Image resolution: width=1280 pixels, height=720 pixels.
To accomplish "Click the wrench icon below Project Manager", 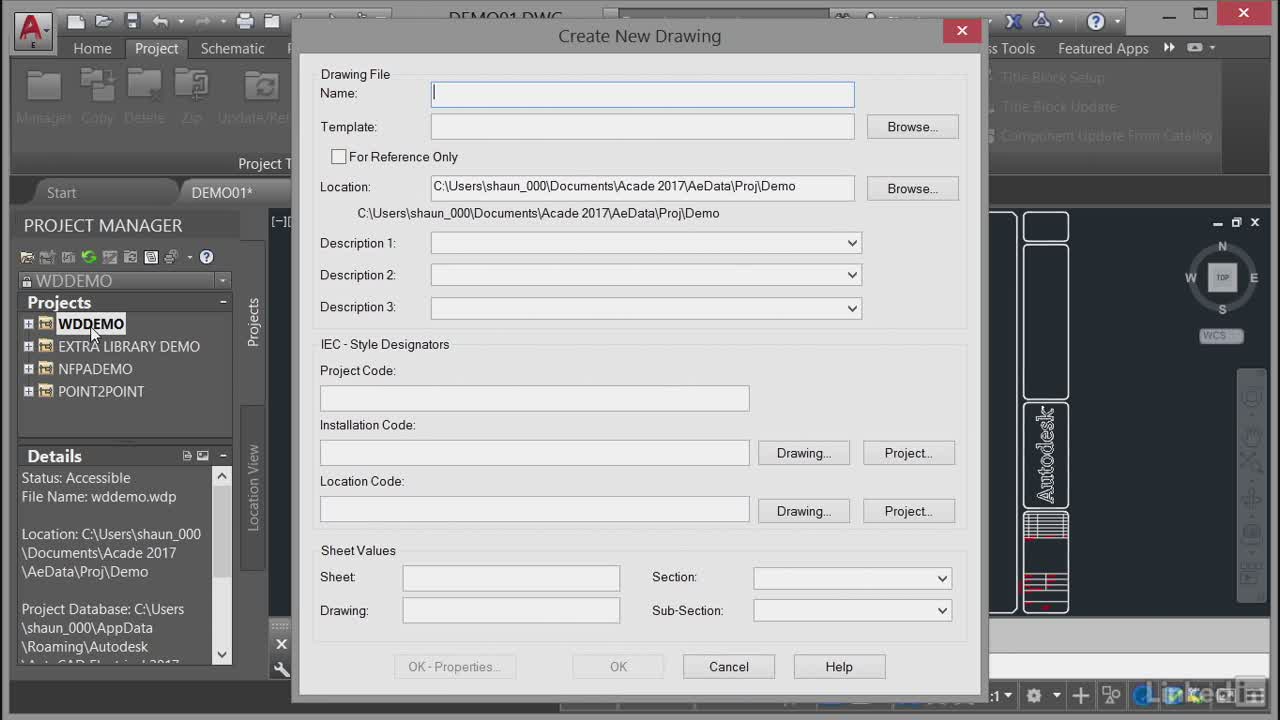I will (x=281, y=670).
